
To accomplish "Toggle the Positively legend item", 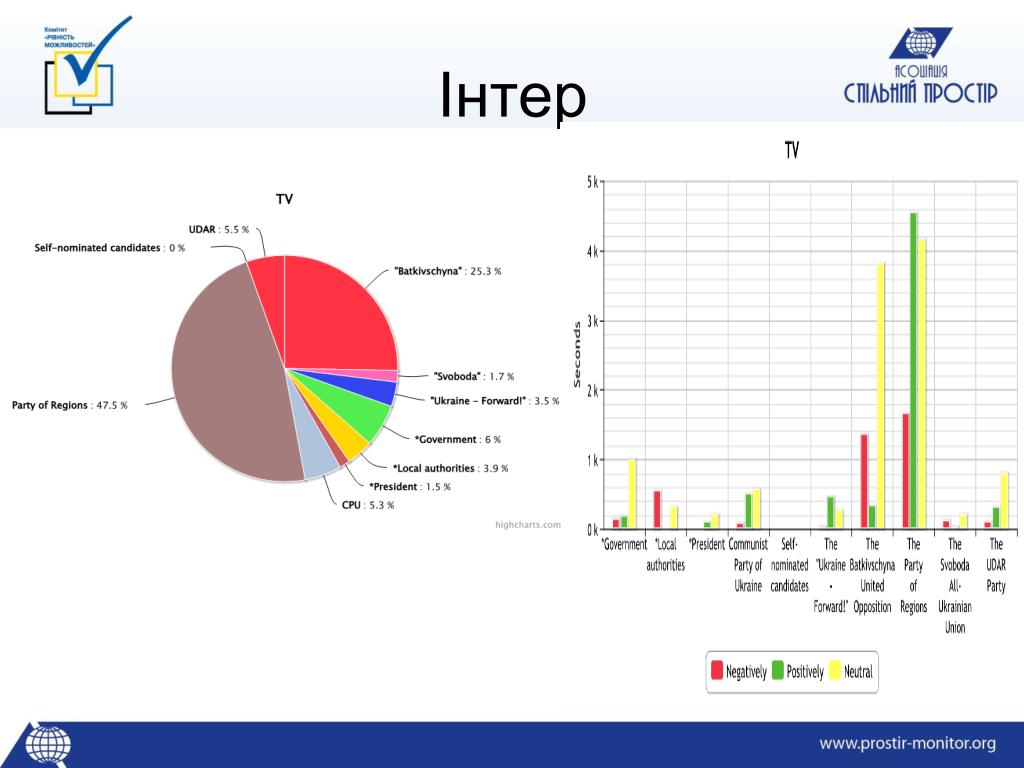I will (x=797, y=671).
